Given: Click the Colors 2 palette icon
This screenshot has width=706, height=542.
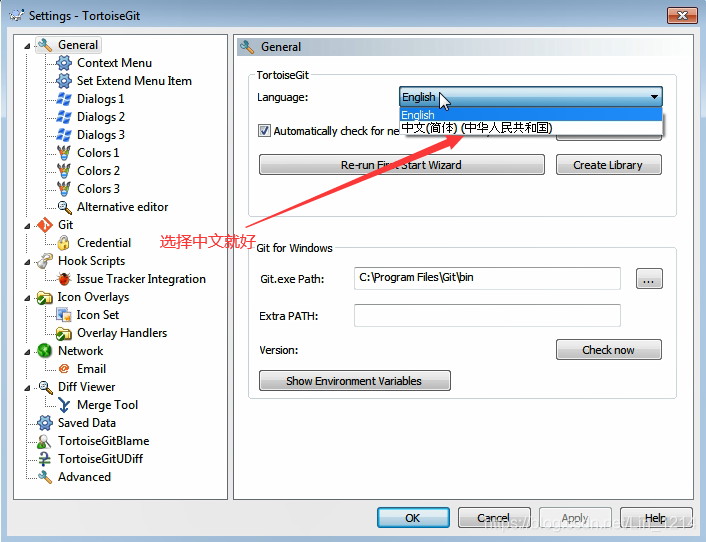Looking at the screenshot, I should pyautogui.click(x=64, y=171).
